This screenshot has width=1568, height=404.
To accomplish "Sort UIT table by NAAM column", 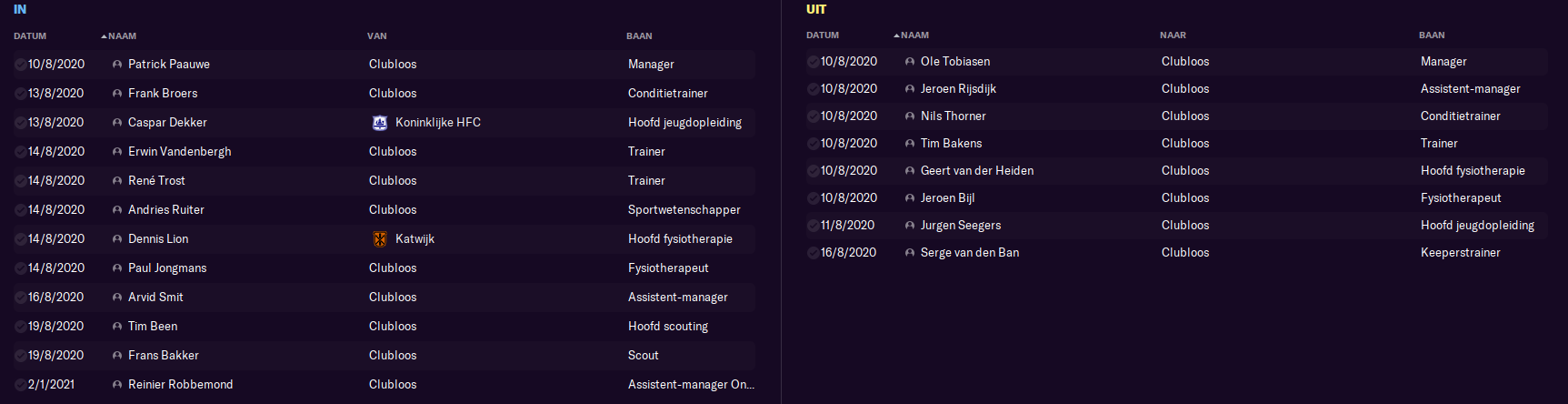I will pos(914,35).
